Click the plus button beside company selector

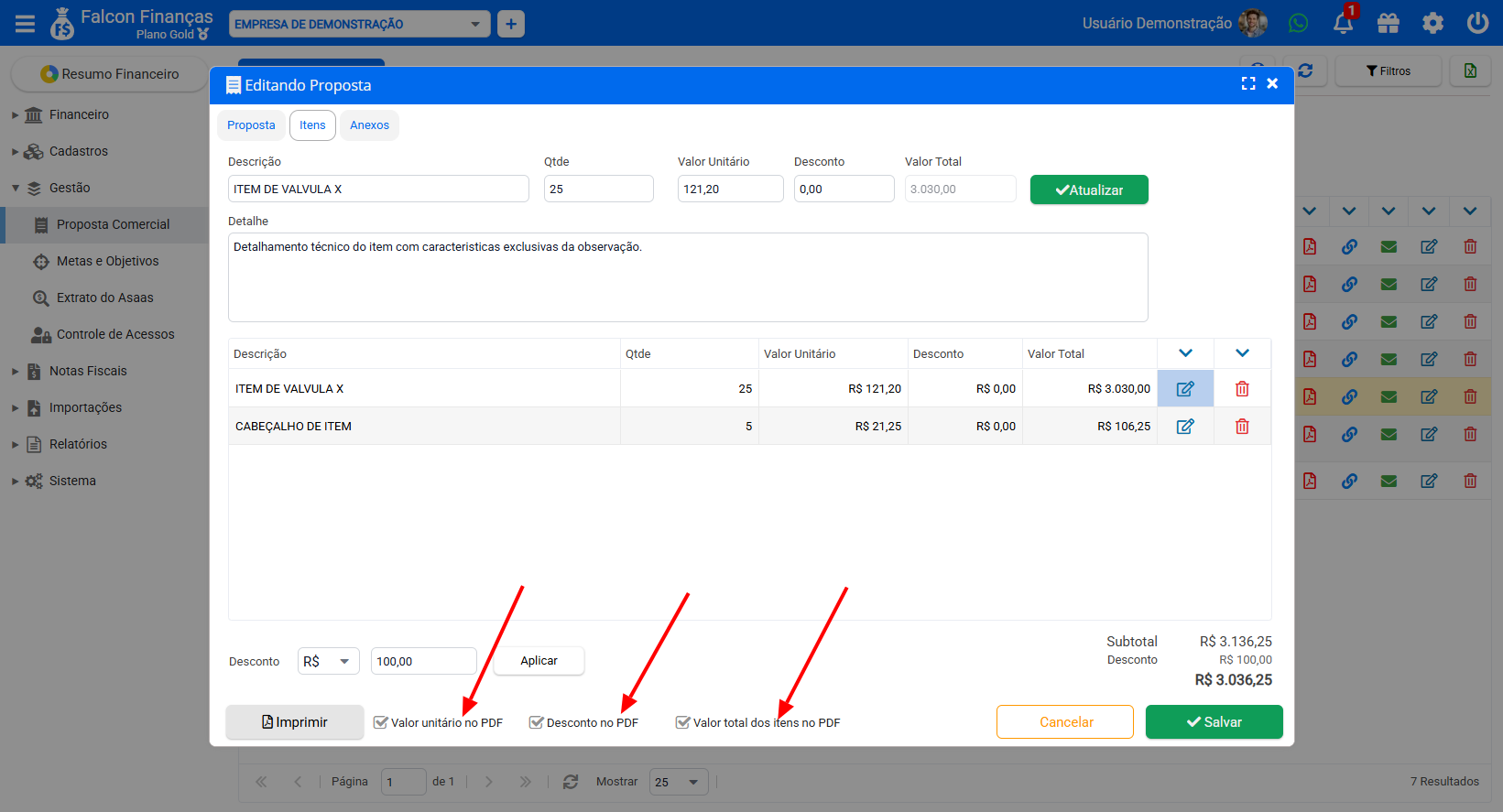pyautogui.click(x=511, y=24)
